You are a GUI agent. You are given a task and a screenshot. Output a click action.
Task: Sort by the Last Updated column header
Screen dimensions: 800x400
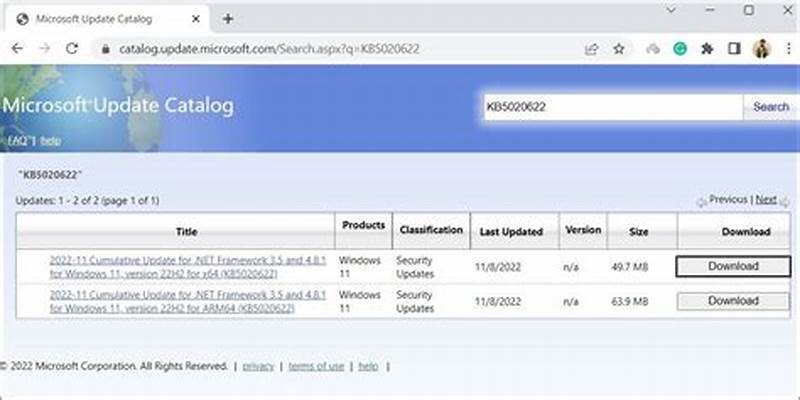pos(511,232)
